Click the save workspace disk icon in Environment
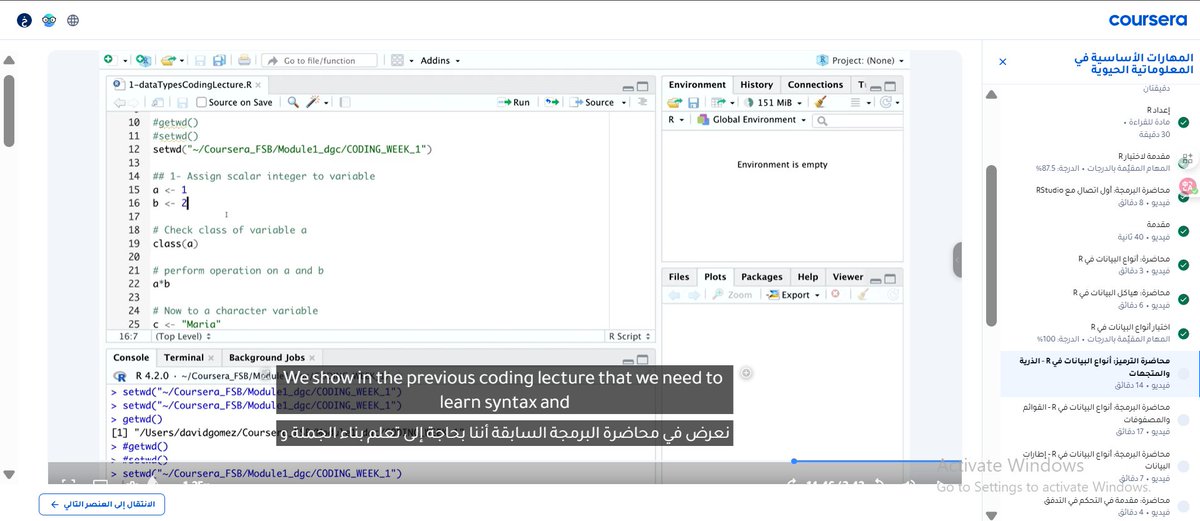The image size is (1200, 521). pyautogui.click(x=693, y=102)
